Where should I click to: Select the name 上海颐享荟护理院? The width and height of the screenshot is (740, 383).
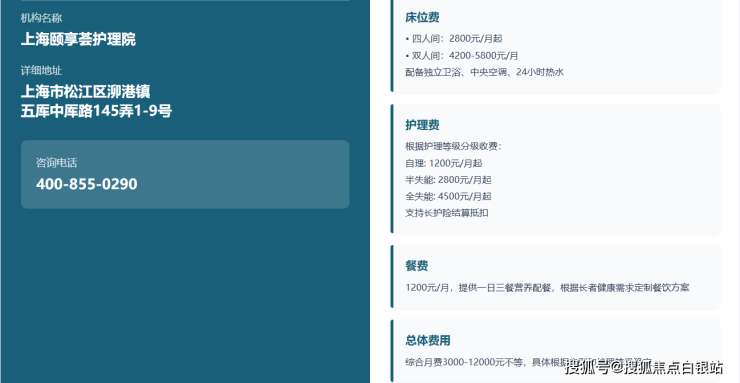tap(78, 39)
